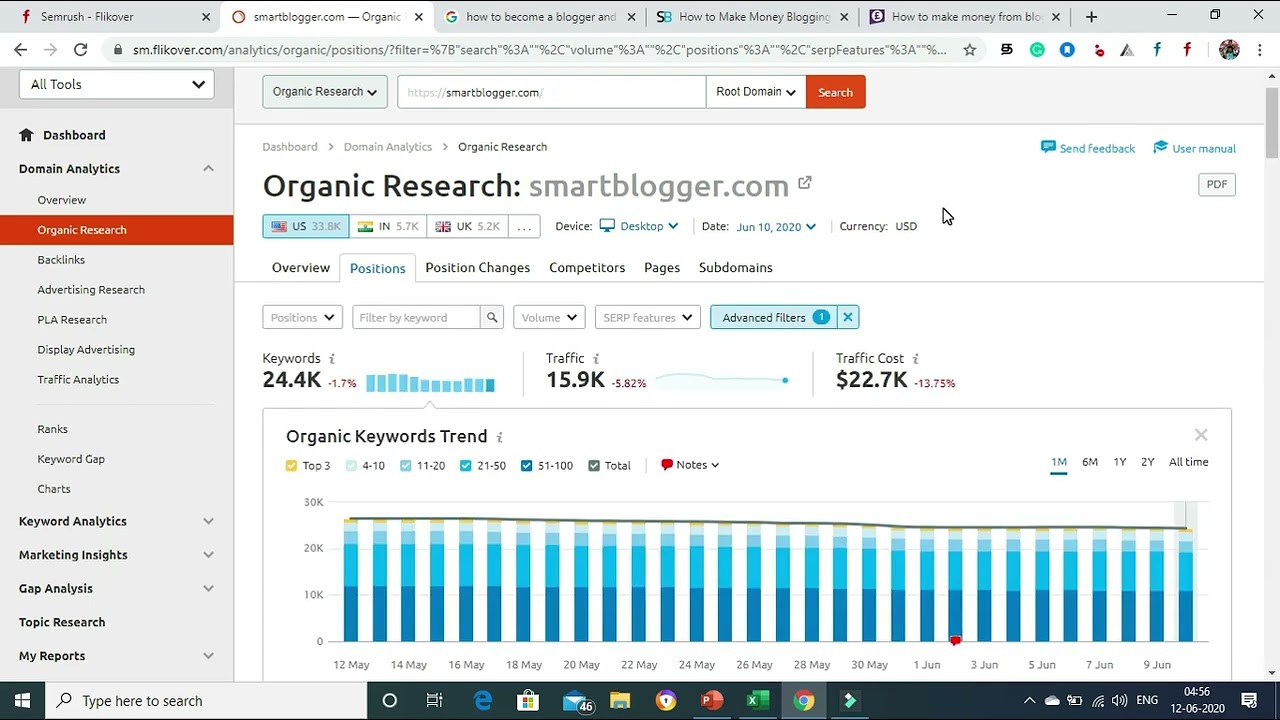Open SERP features filter dropdown
This screenshot has width=1280, height=720.
coord(648,317)
